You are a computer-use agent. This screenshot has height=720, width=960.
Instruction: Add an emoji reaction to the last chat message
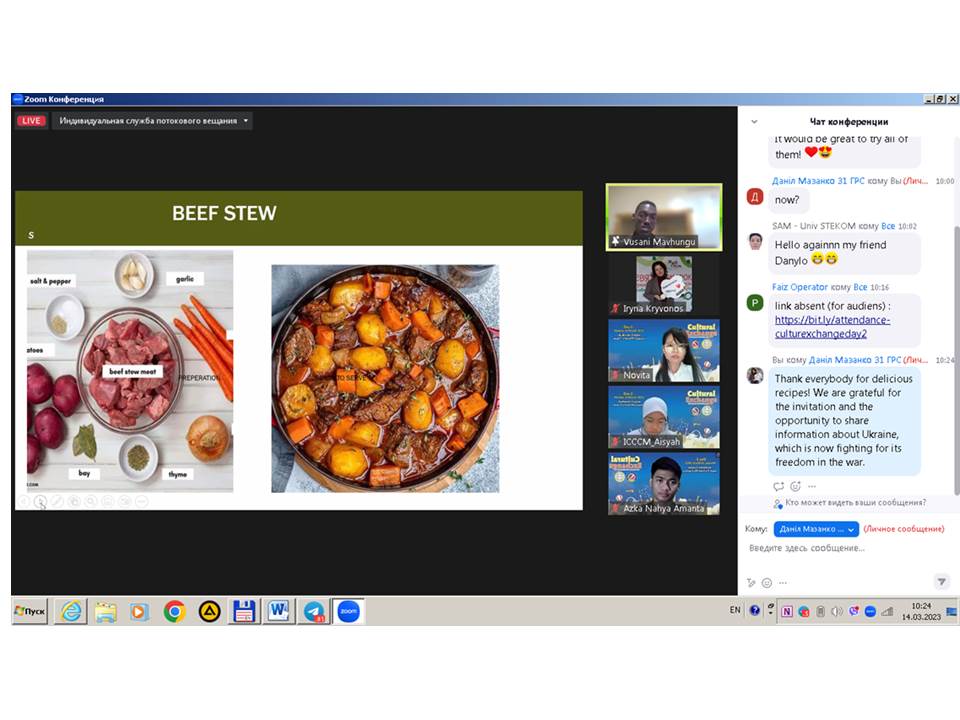click(x=795, y=486)
